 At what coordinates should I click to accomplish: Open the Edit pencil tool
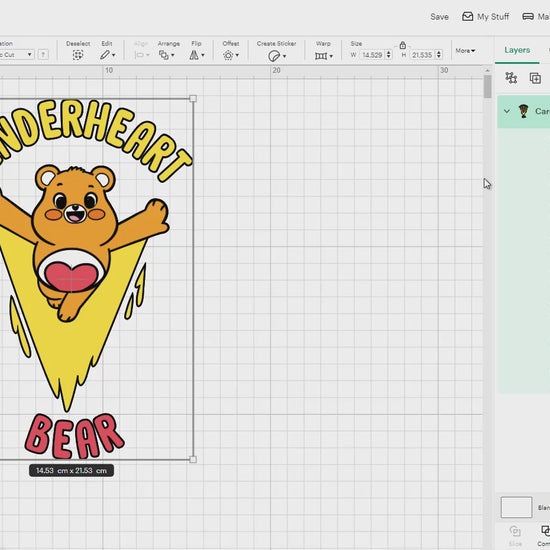pos(105,55)
